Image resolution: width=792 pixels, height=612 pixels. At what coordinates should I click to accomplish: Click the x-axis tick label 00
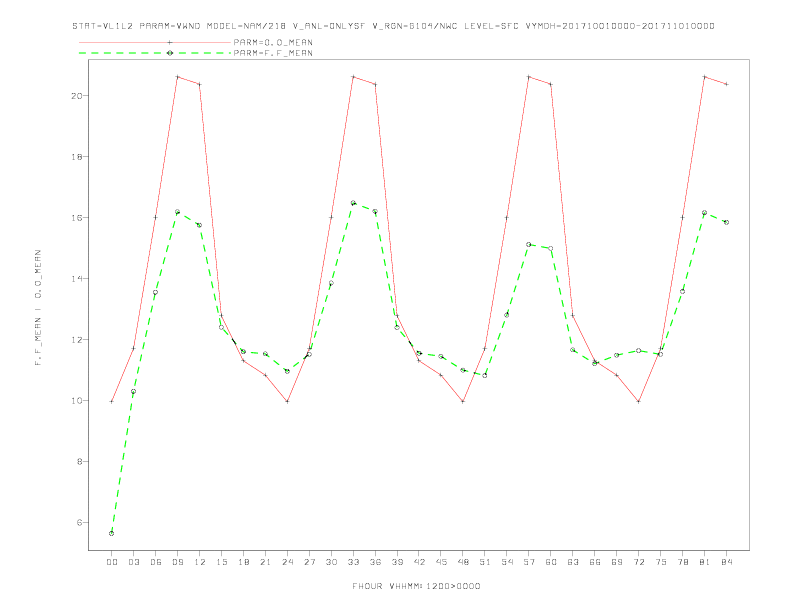112,562
